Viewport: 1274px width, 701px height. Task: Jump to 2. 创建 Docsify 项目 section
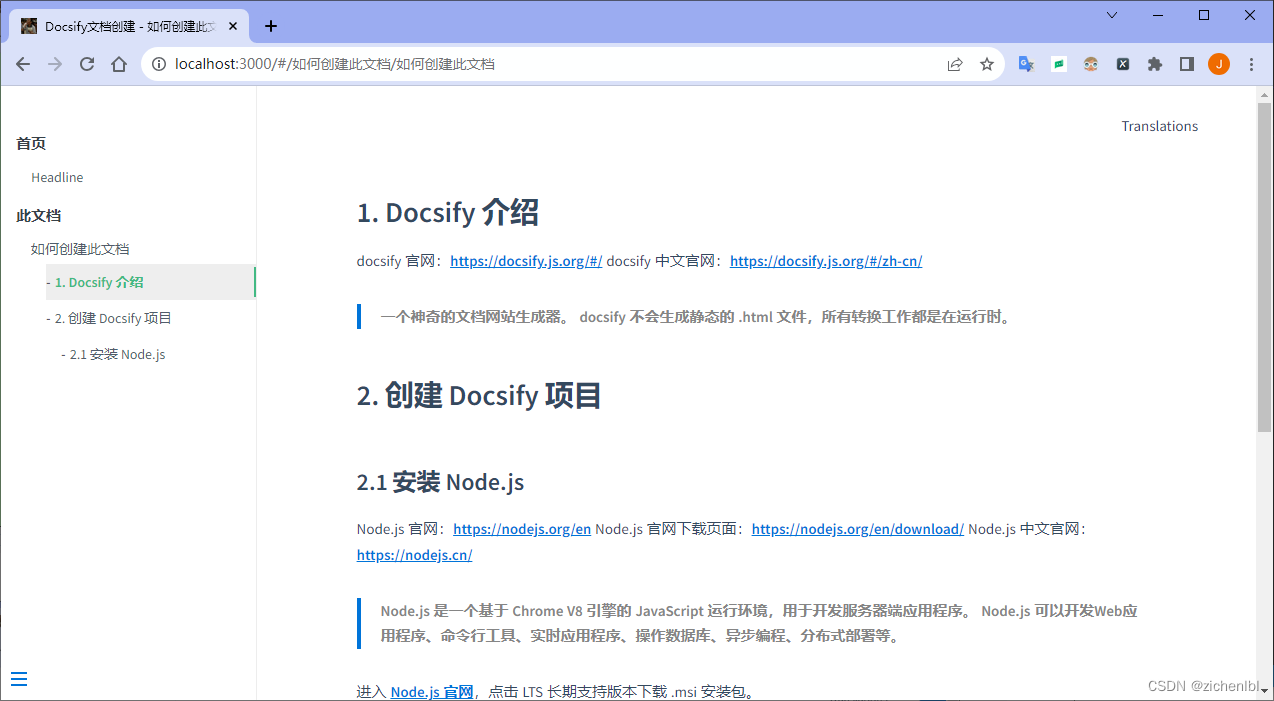(113, 318)
